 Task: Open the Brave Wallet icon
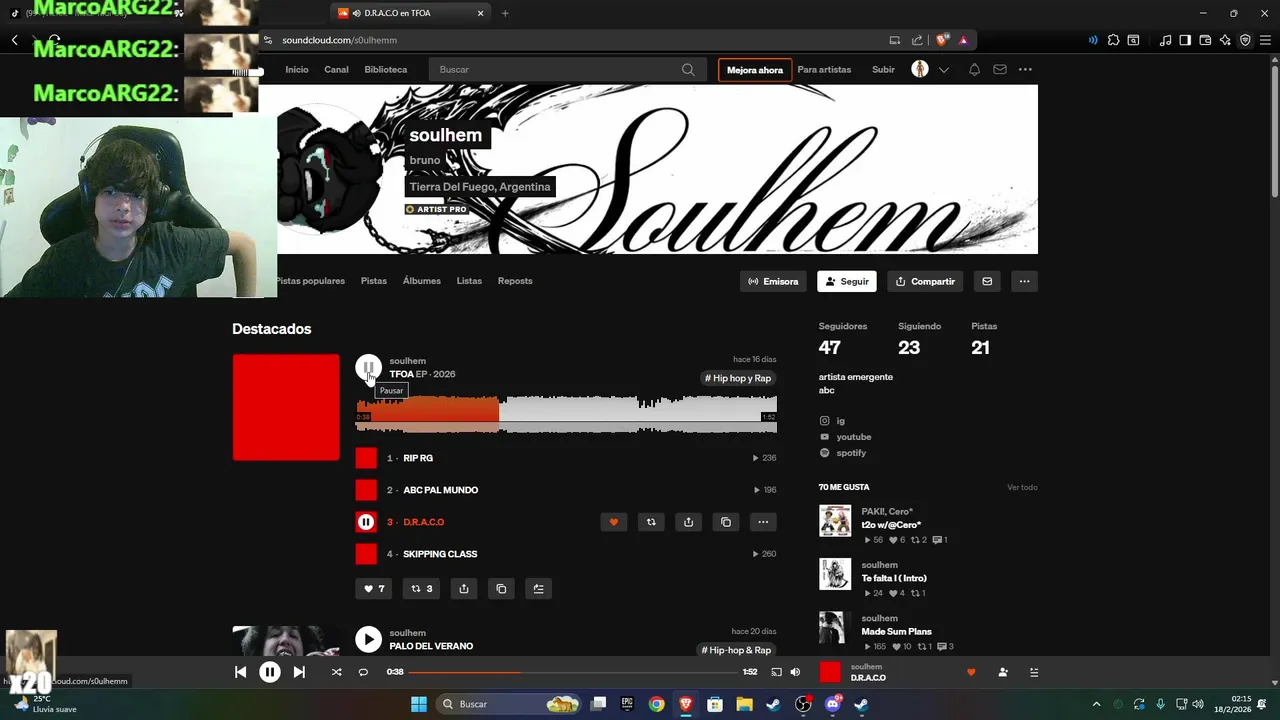1205,40
